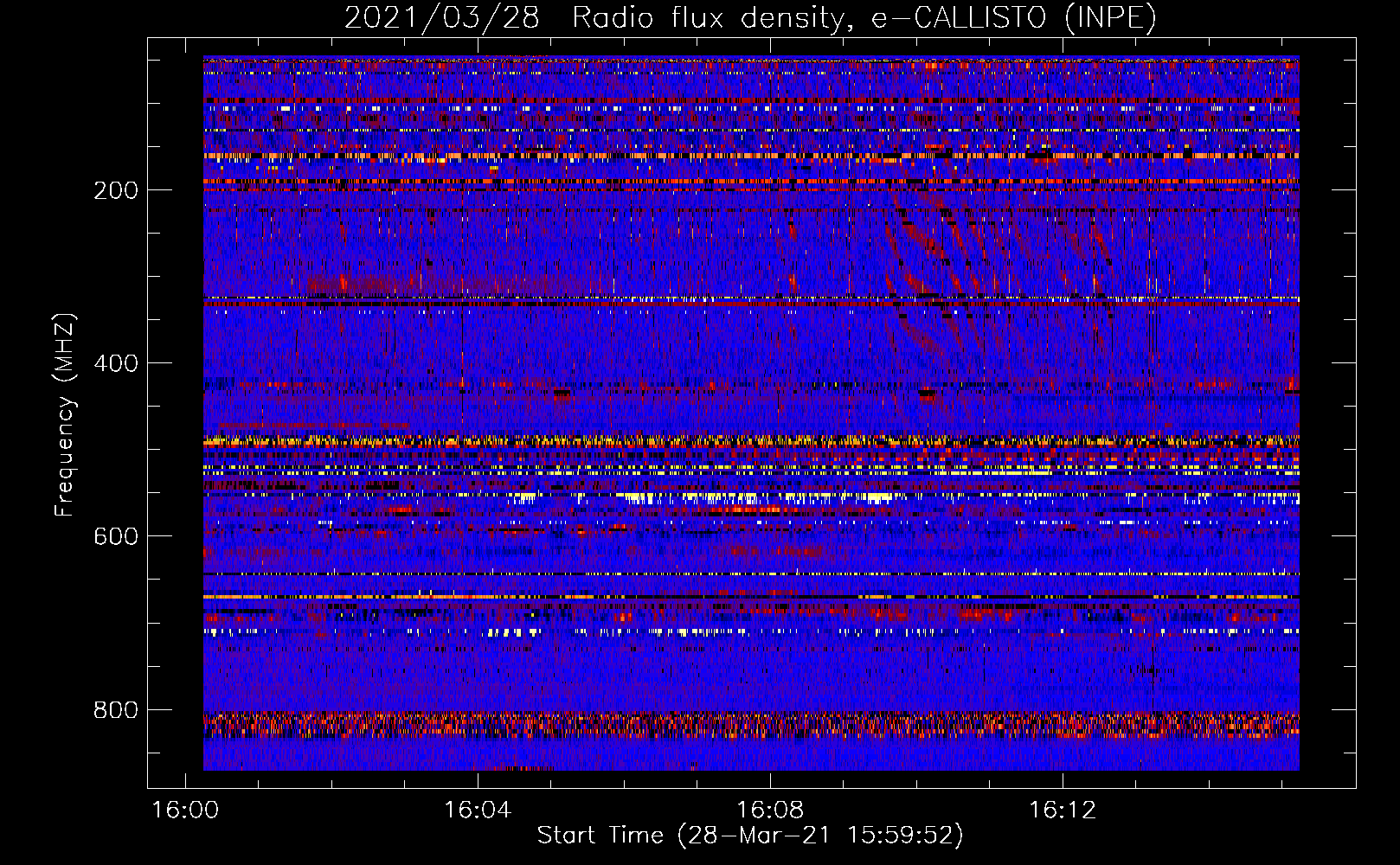
Task: Click the date 2021/03/28 in the title
Action: [441, 18]
